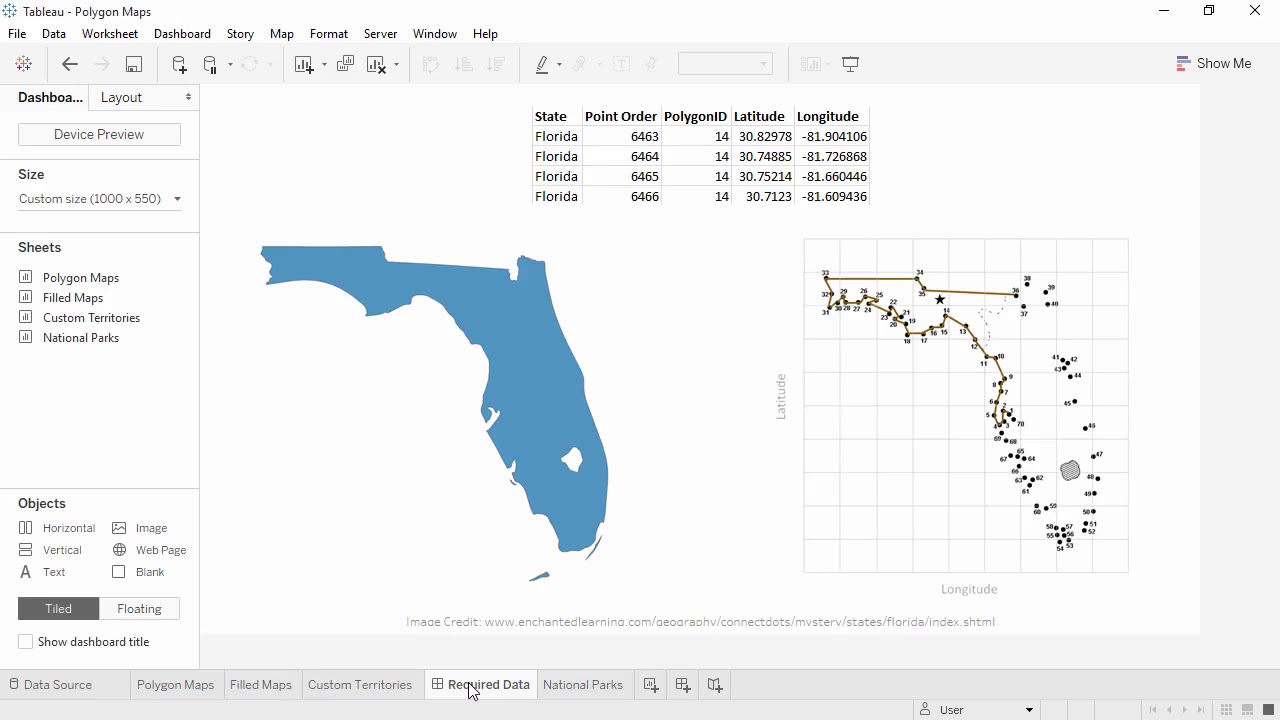This screenshot has width=1280, height=720.
Task: Switch to the Layout pane tab
Action: pos(121,97)
